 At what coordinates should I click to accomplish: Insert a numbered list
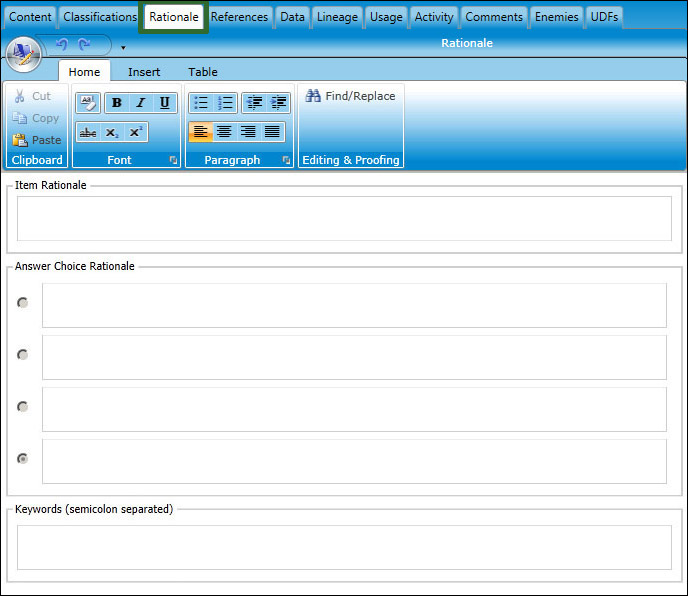[225, 103]
